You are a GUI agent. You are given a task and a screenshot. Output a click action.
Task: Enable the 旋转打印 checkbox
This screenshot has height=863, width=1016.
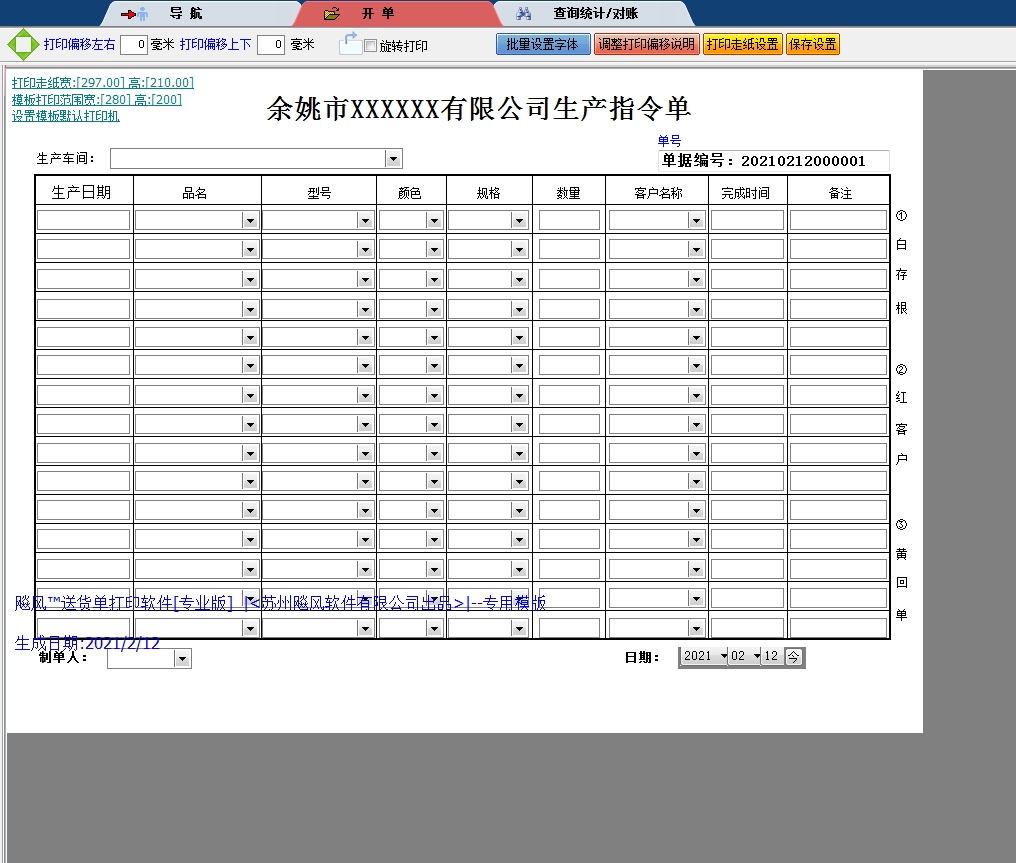click(x=370, y=45)
